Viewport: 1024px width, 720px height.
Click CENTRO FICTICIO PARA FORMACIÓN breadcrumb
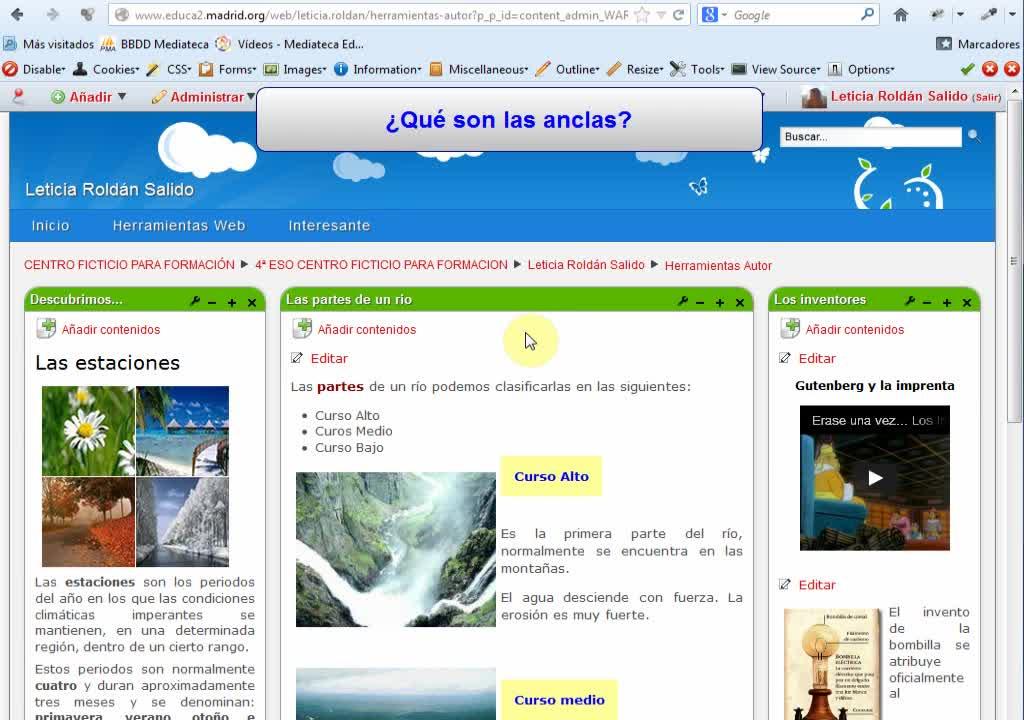tap(129, 265)
